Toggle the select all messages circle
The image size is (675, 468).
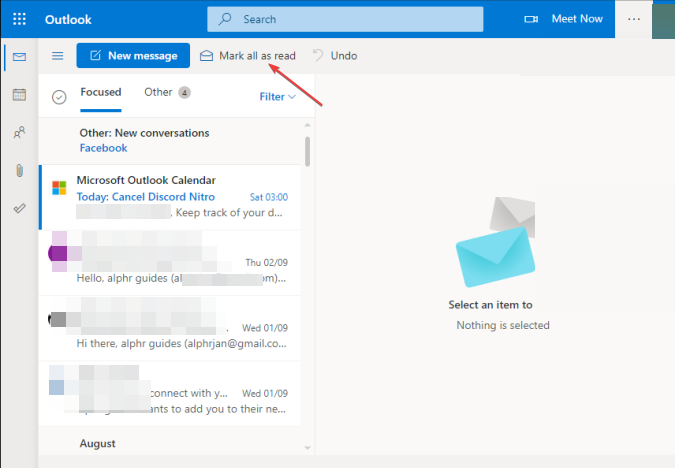pyautogui.click(x=59, y=97)
